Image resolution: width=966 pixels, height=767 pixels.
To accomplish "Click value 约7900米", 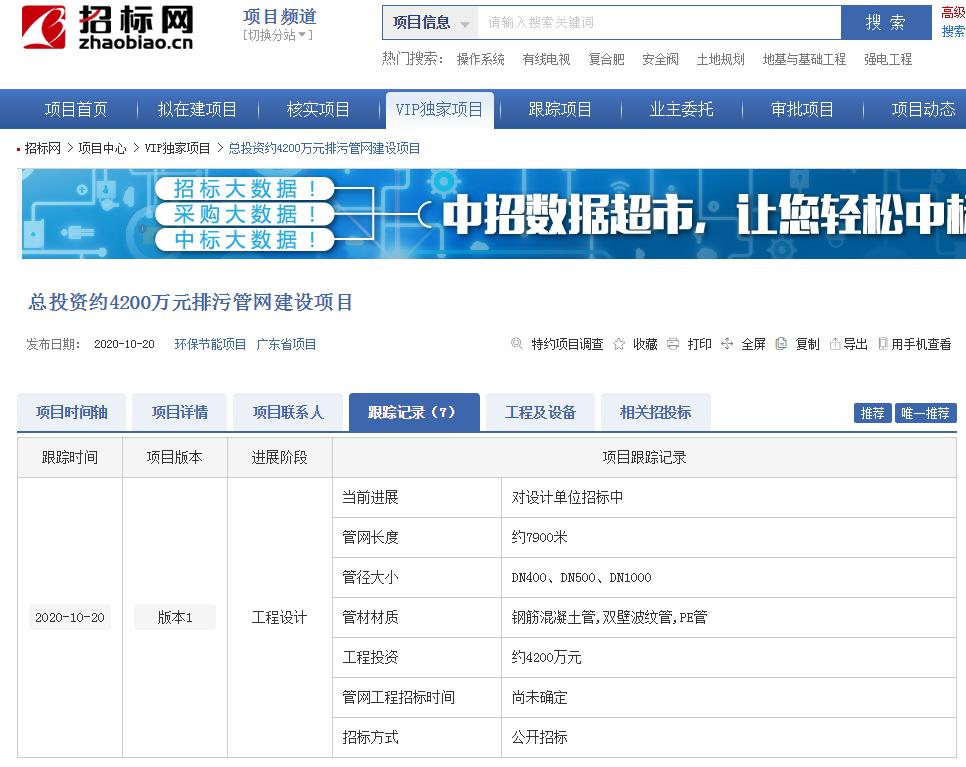I will [x=539, y=537].
